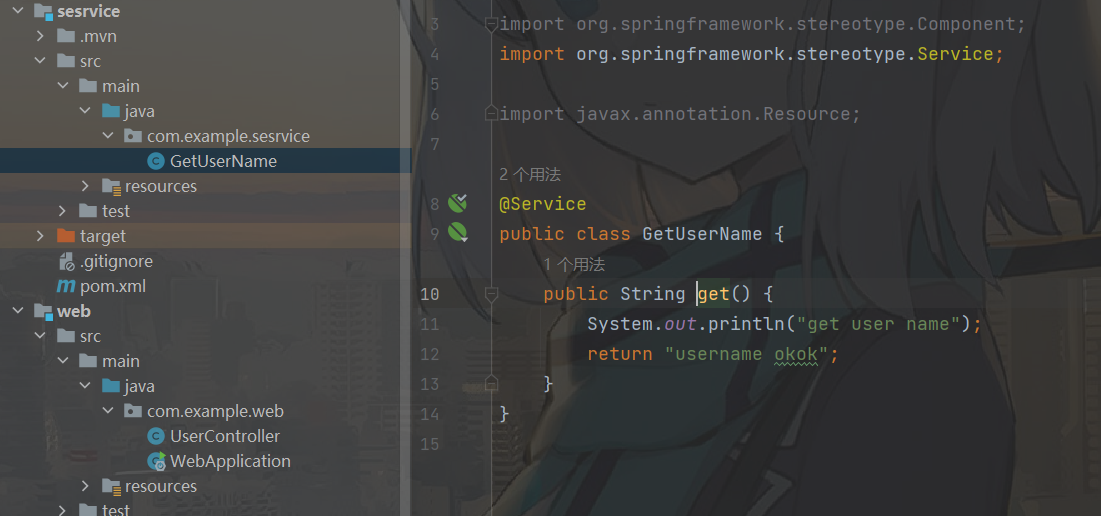Collapse the com.example.web package
Image resolution: width=1101 pixels, height=516 pixels.
[x=108, y=411]
